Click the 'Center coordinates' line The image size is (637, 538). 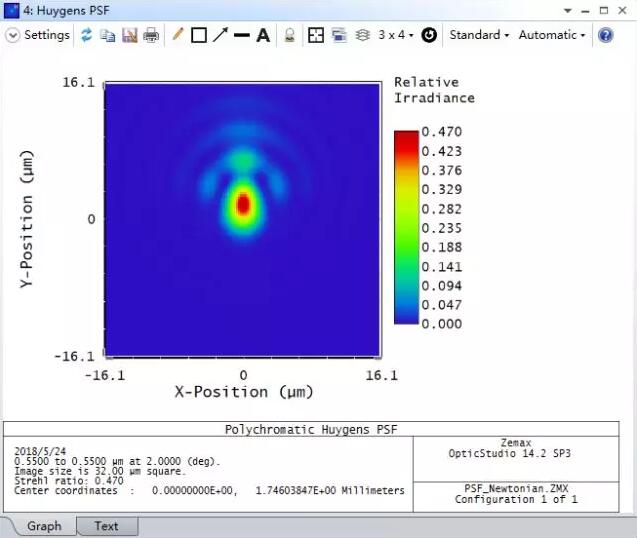[x=209, y=490]
